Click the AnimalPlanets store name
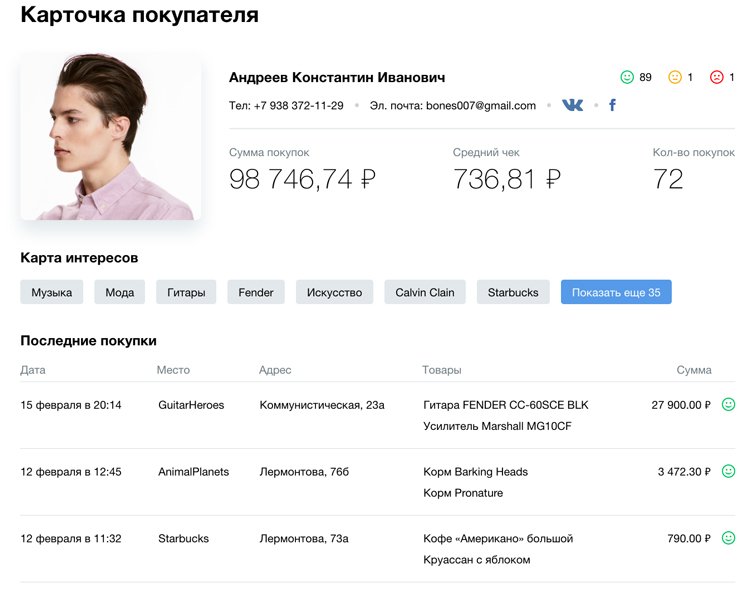750x591 pixels. 194,472
